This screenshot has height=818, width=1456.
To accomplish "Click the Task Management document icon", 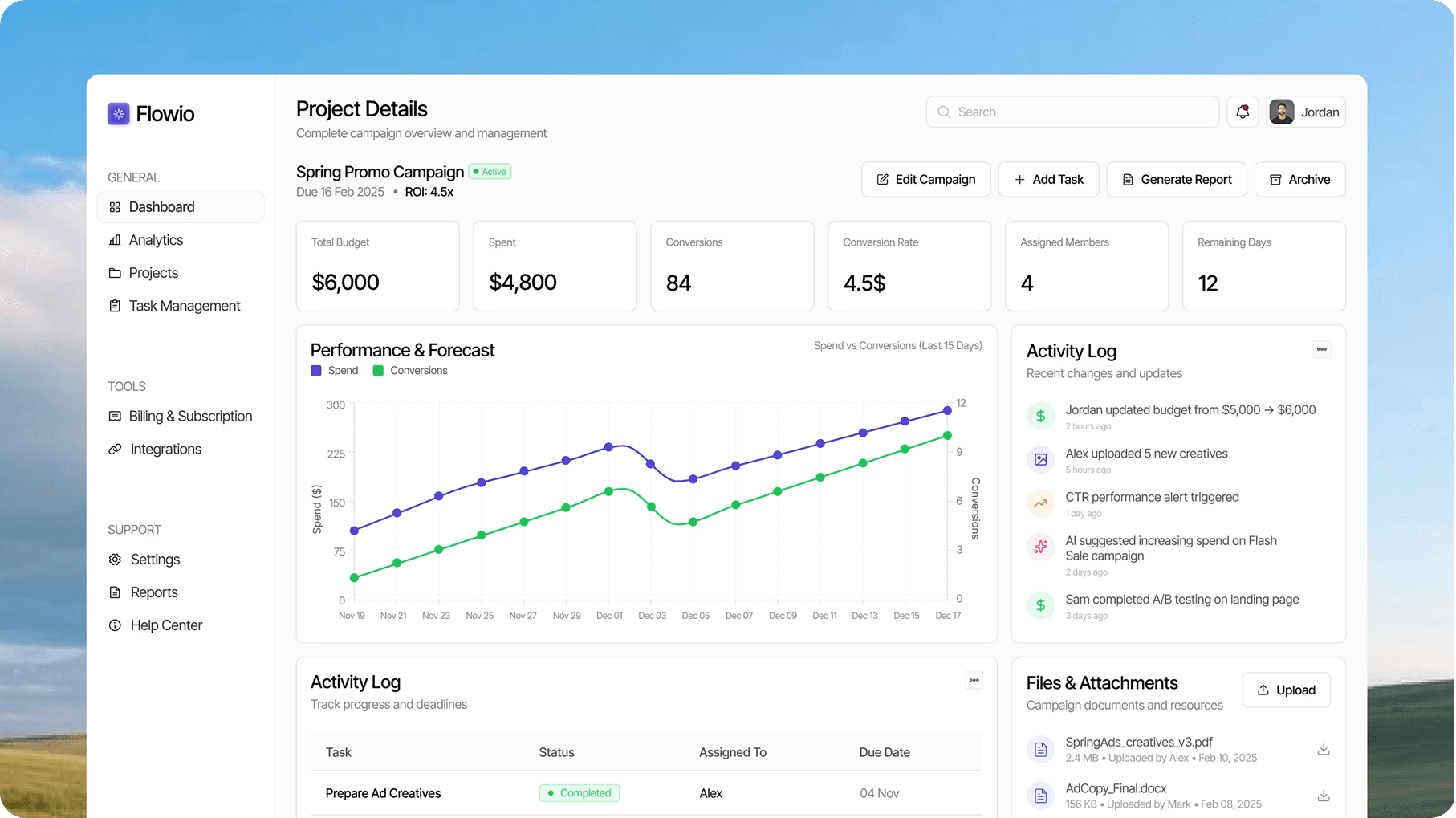I will [115, 306].
